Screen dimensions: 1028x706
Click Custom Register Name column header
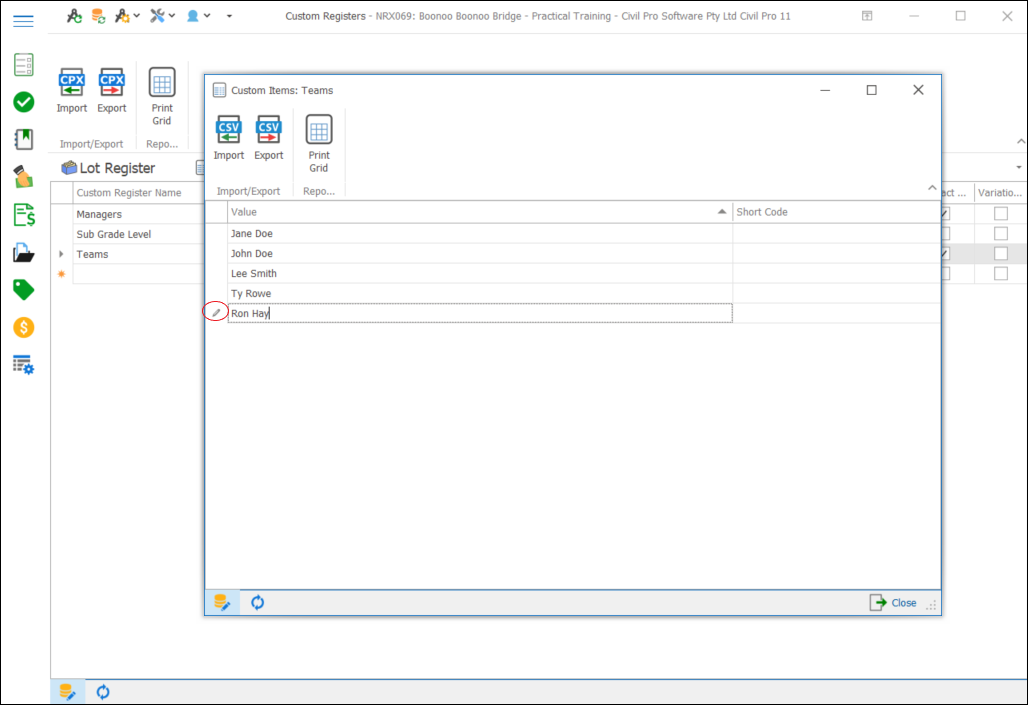click(x=138, y=193)
